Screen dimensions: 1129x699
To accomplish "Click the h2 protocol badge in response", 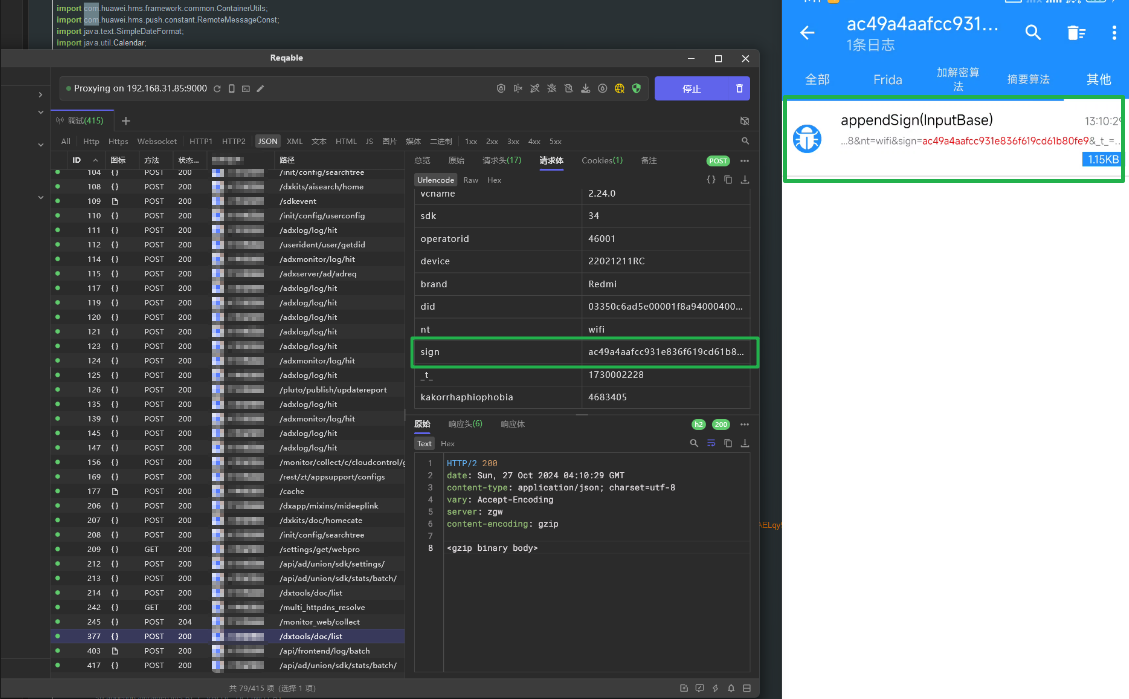I will point(698,424).
